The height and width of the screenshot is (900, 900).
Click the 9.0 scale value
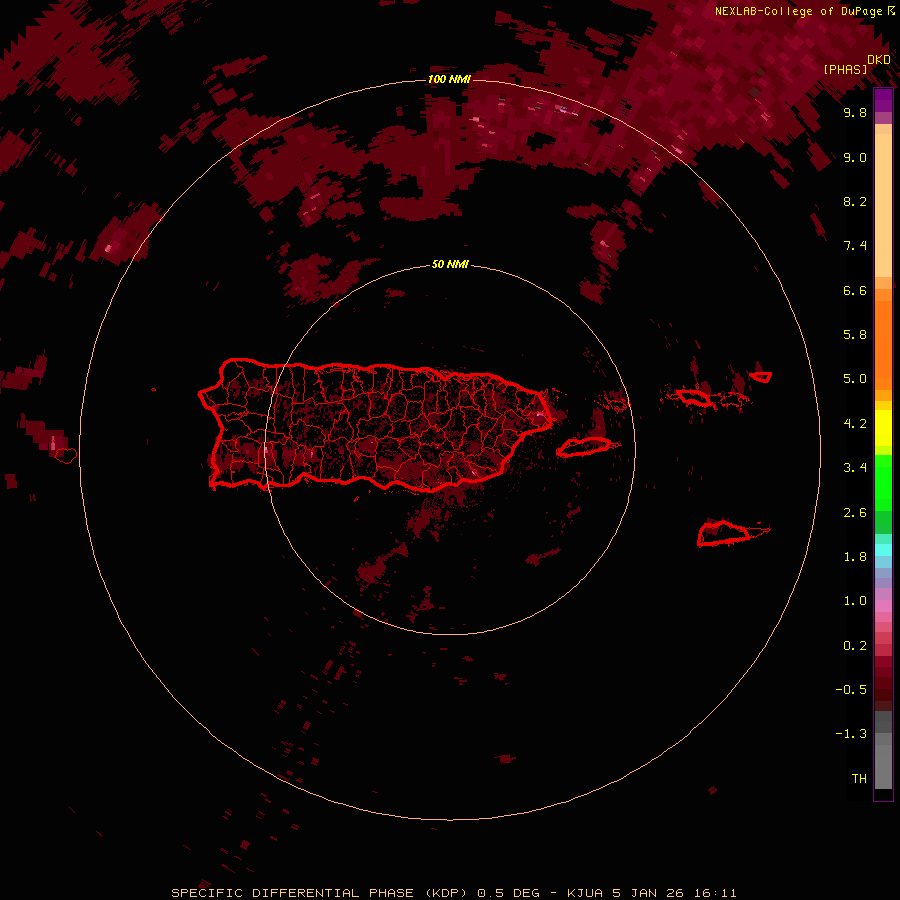point(855,157)
